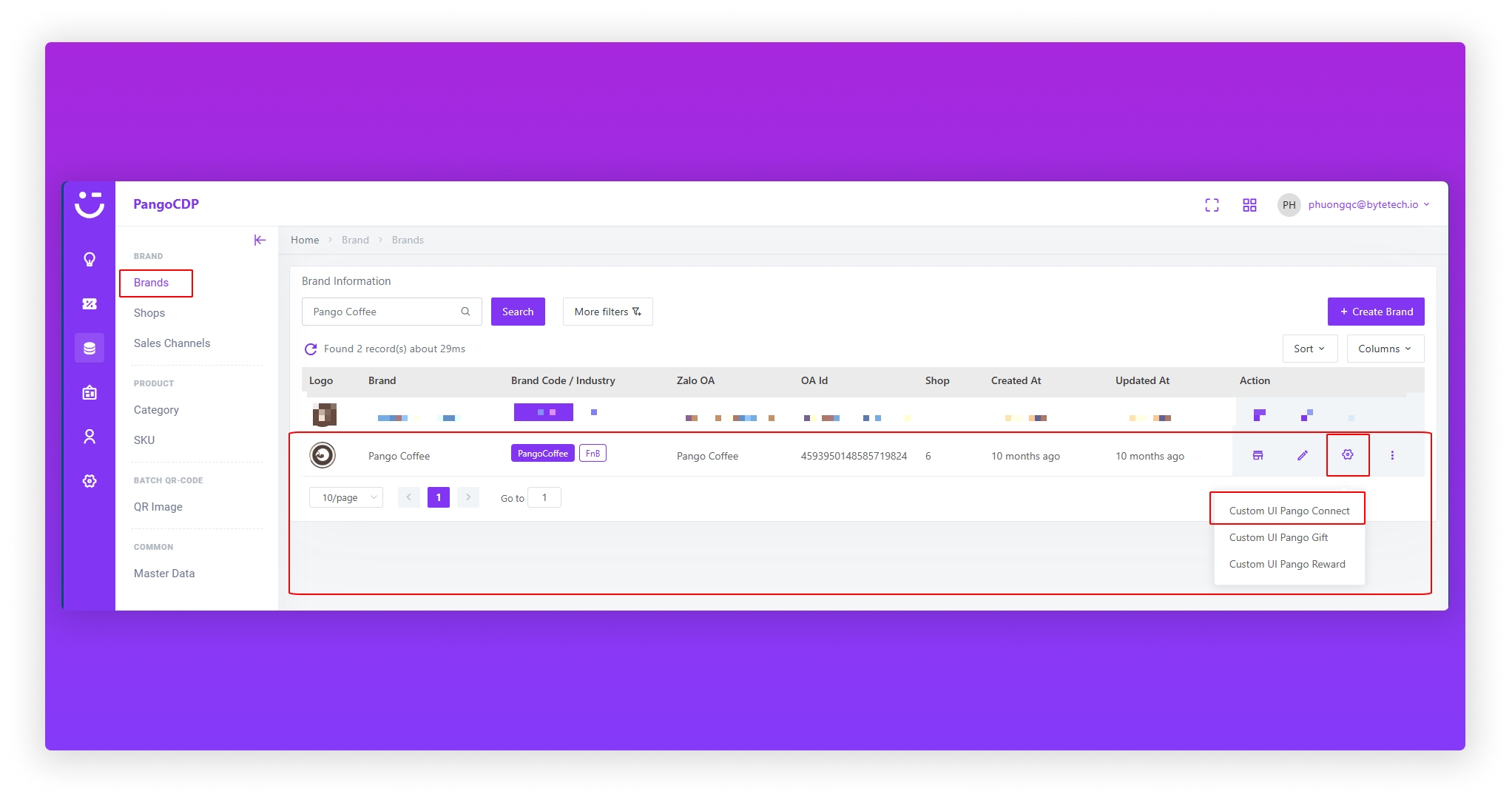
Task: Expand the Sort dropdown
Action: (x=1309, y=349)
